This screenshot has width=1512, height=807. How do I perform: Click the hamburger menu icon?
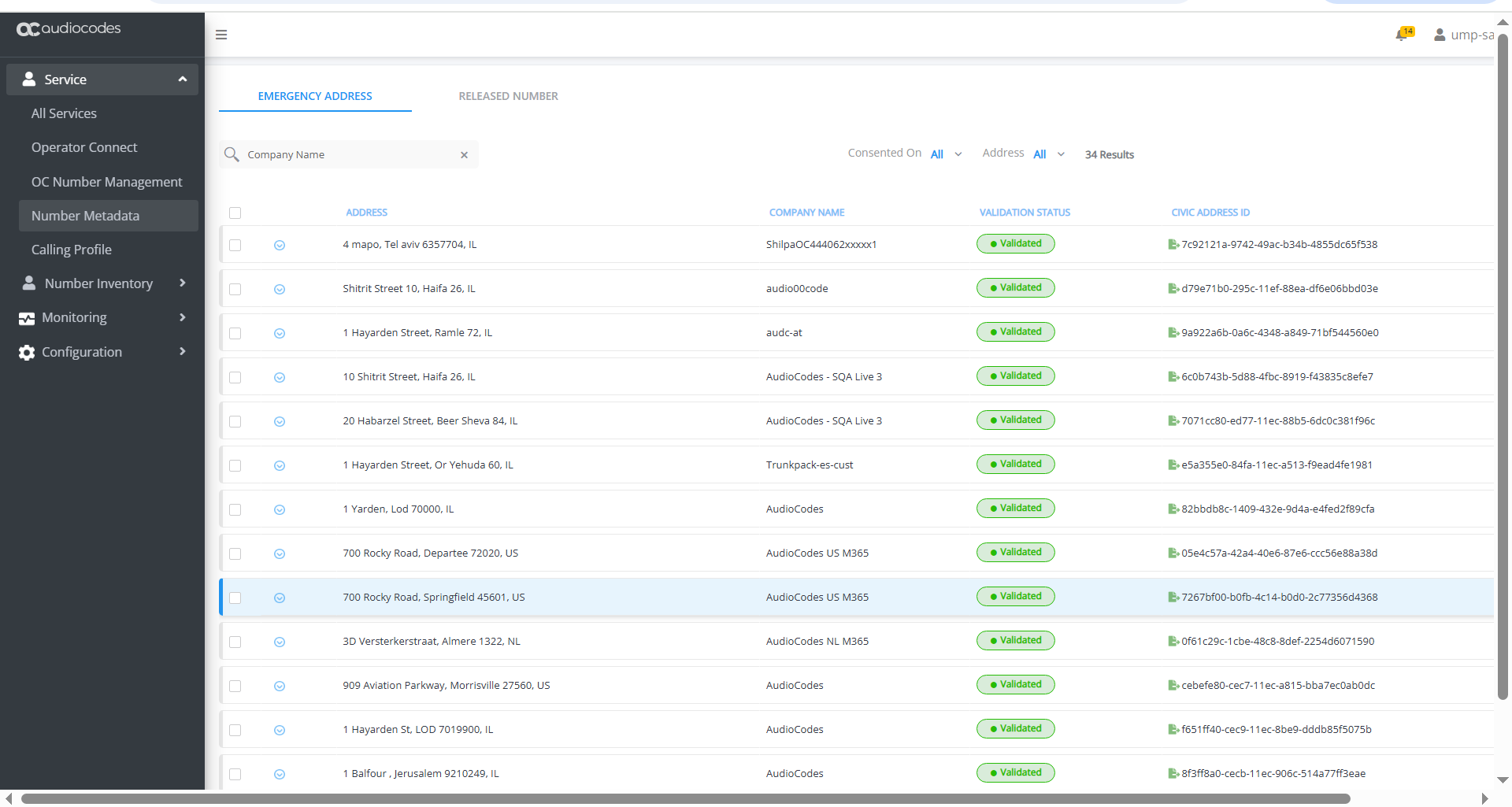[x=221, y=35]
